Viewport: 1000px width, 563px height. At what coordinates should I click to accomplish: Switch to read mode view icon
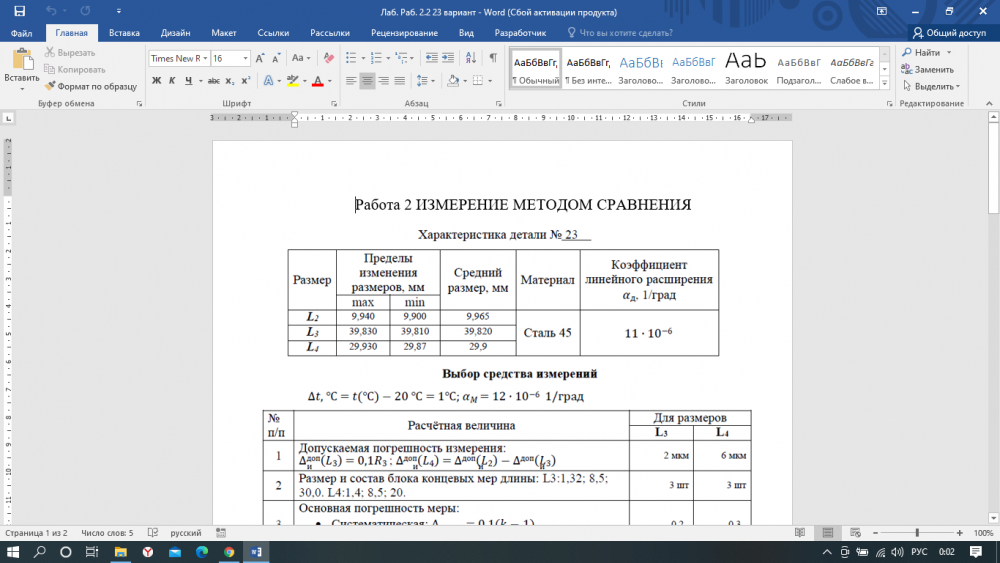pos(800,532)
